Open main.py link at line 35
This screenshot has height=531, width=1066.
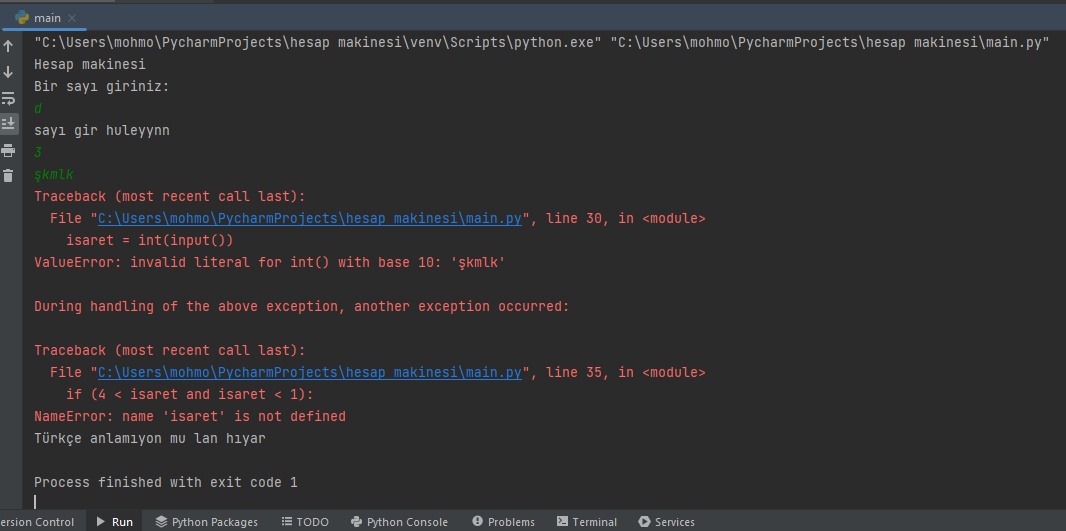(309, 373)
